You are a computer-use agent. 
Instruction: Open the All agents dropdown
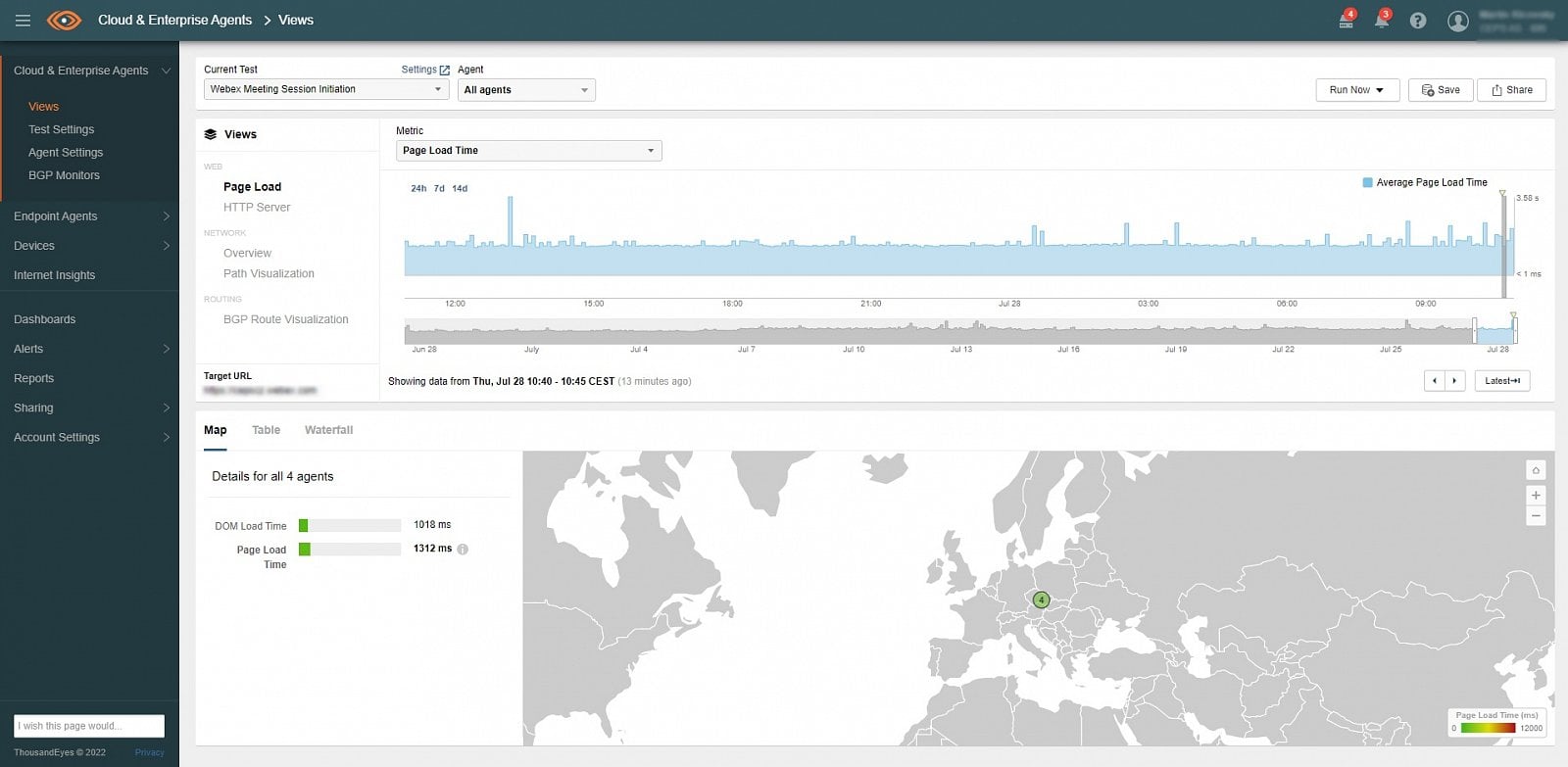(x=526, y=90)
